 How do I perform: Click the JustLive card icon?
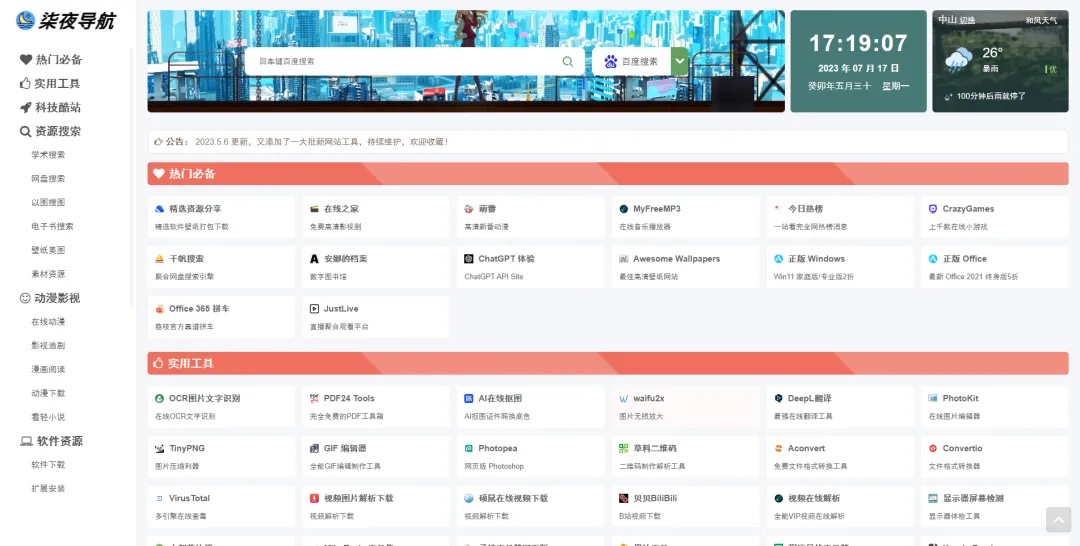(x=315, y=309)
